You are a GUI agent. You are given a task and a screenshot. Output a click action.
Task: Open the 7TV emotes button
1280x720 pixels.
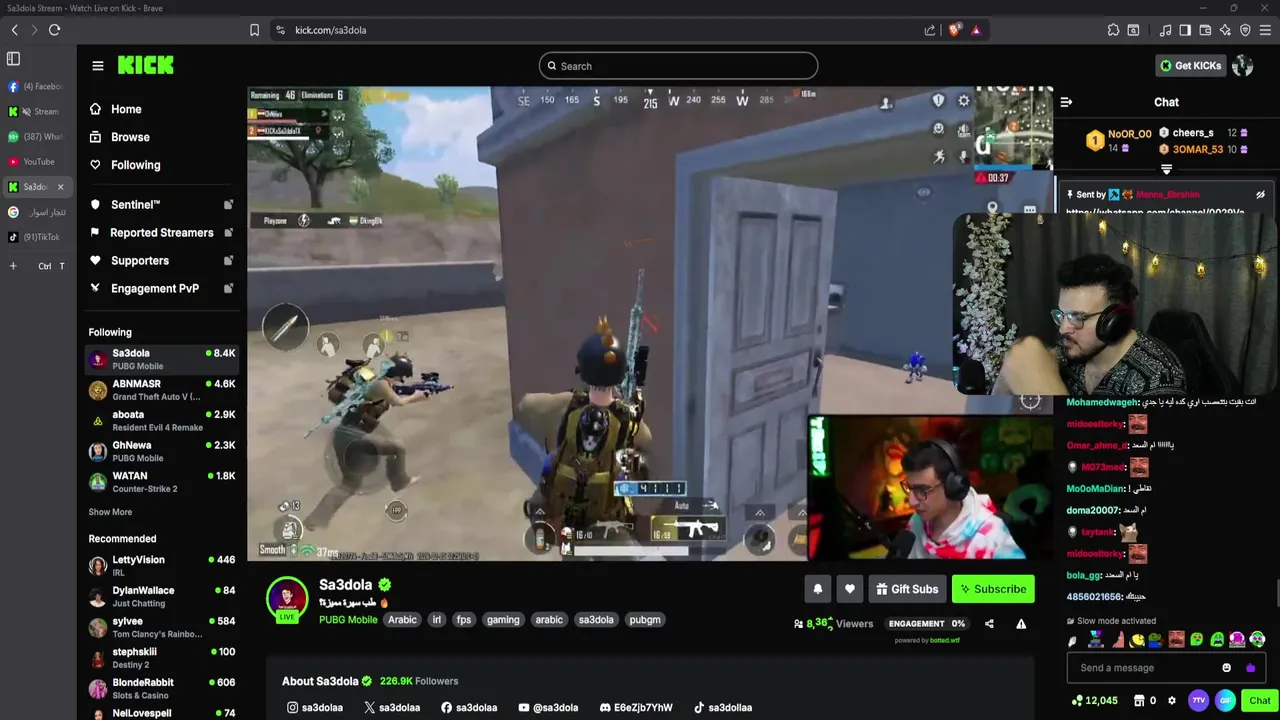click(x=1198, y=701)
